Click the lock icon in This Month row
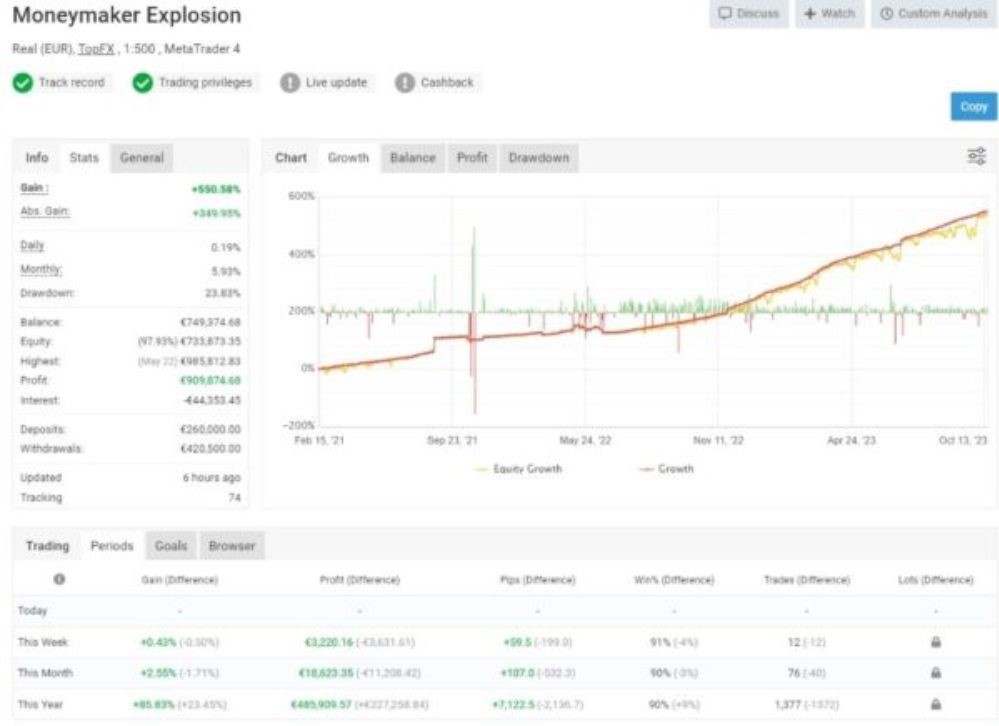Image resolution: width=999 pixels, height=726 pixels. [936, 673]
